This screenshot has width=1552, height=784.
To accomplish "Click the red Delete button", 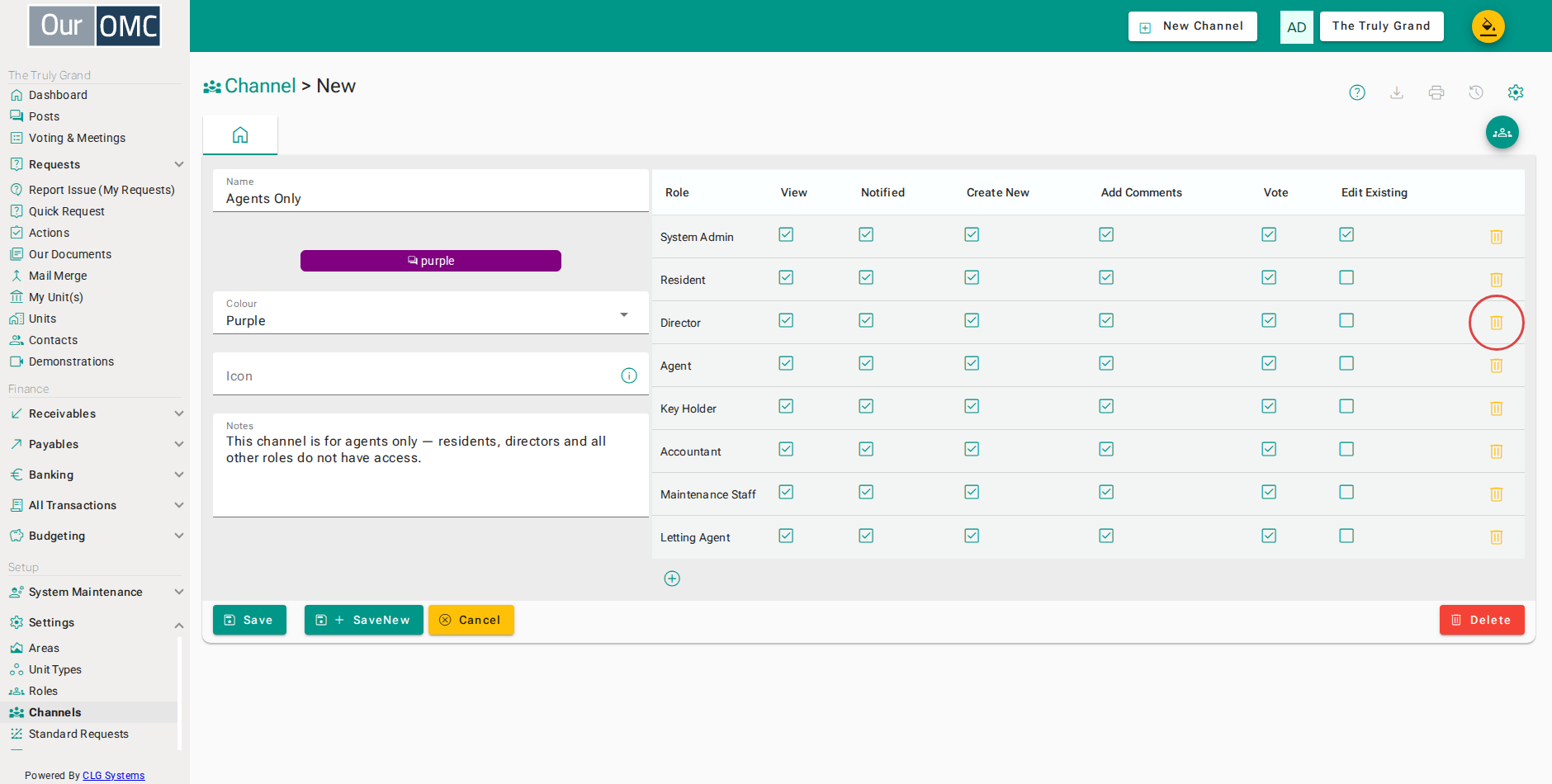I will point(1482,620).
